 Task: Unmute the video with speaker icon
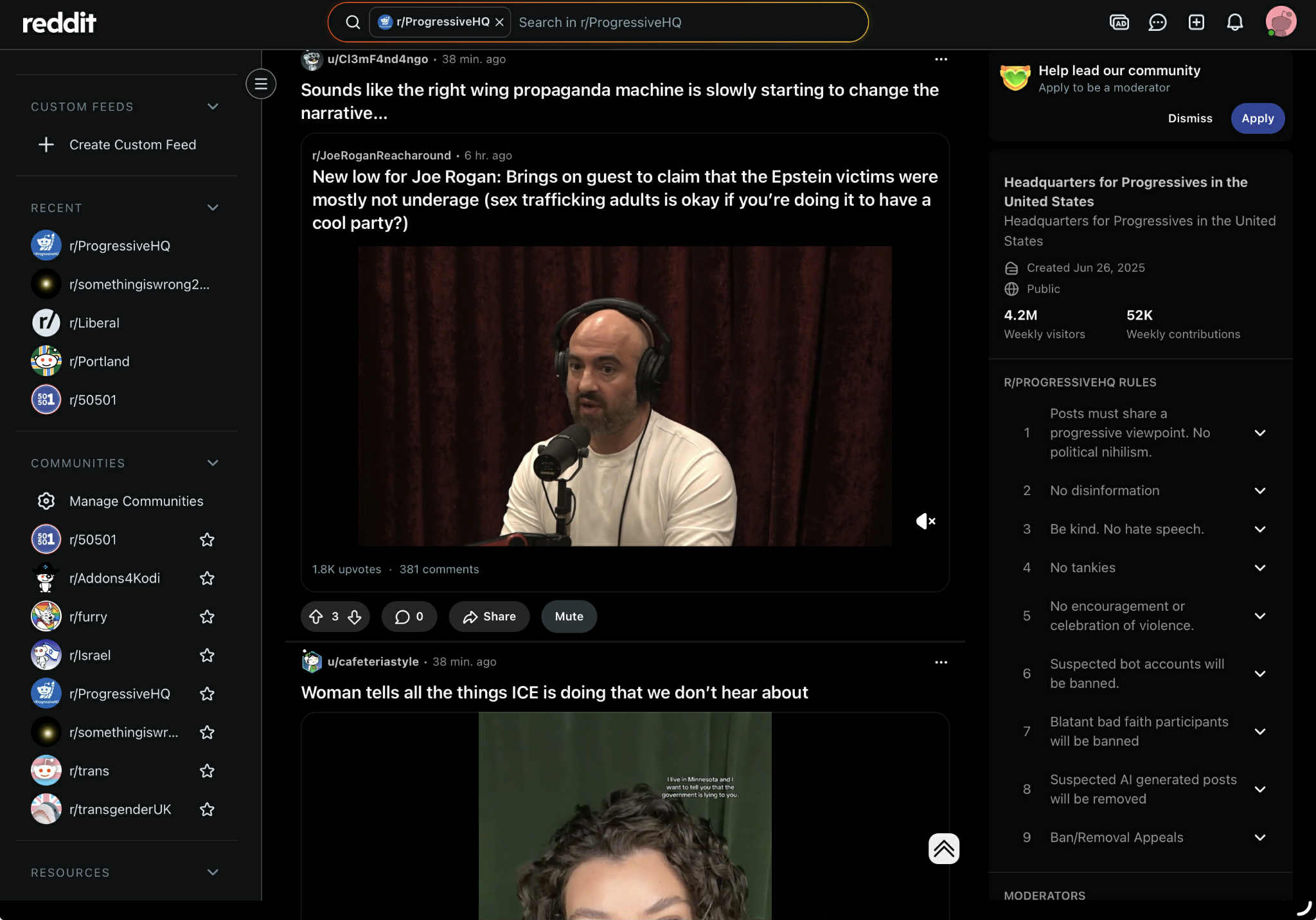click(925, 521)
